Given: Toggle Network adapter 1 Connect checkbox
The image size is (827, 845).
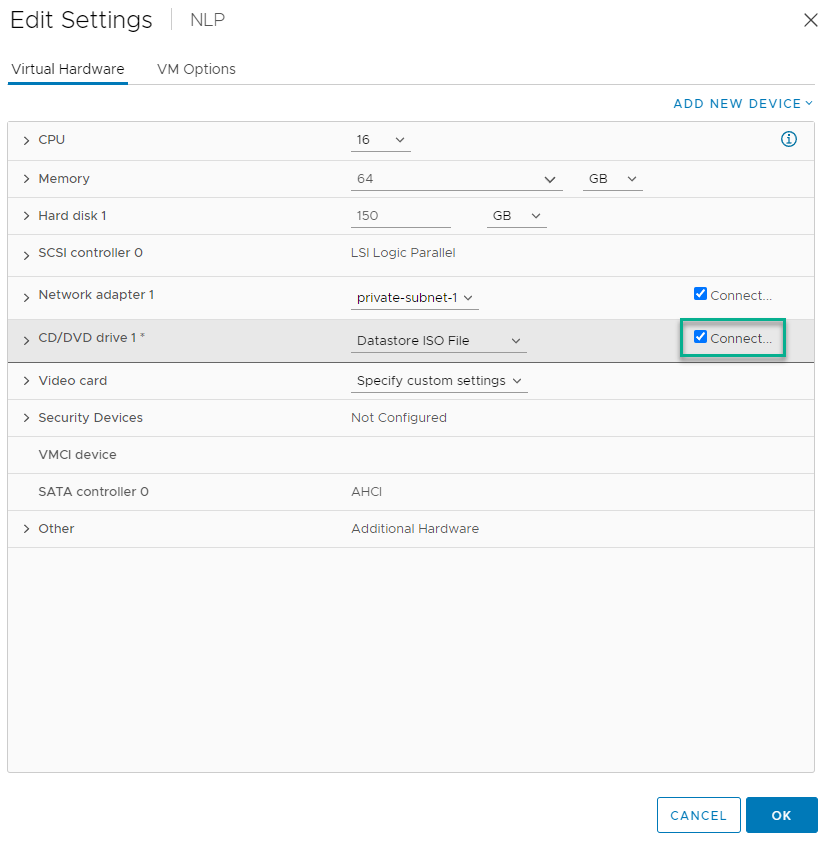Looking at the screenshot, I should 700,294.
